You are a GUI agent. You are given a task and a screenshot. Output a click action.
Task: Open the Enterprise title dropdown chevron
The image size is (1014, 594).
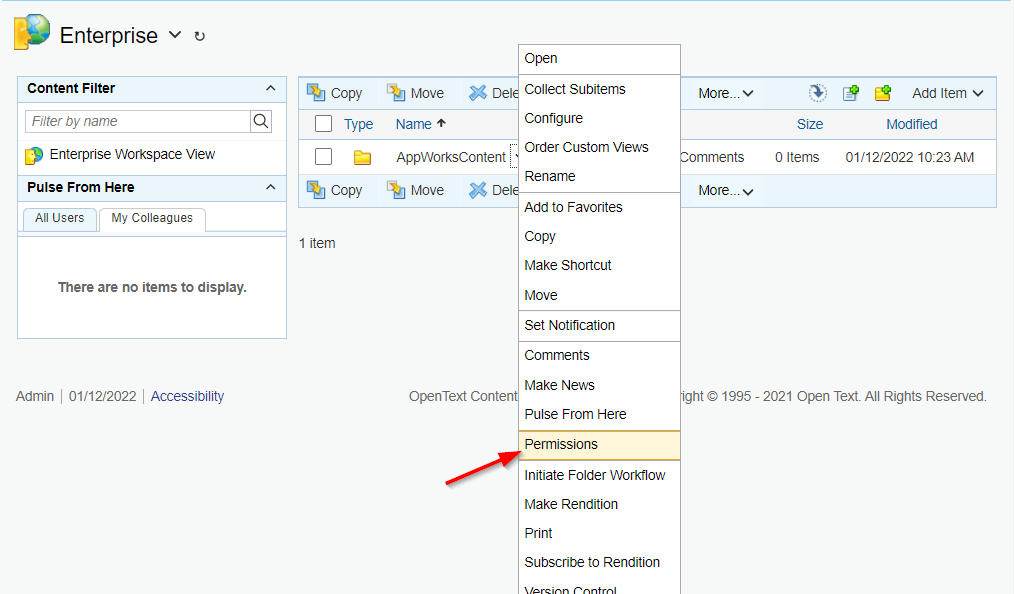click(x=175, y=35)
